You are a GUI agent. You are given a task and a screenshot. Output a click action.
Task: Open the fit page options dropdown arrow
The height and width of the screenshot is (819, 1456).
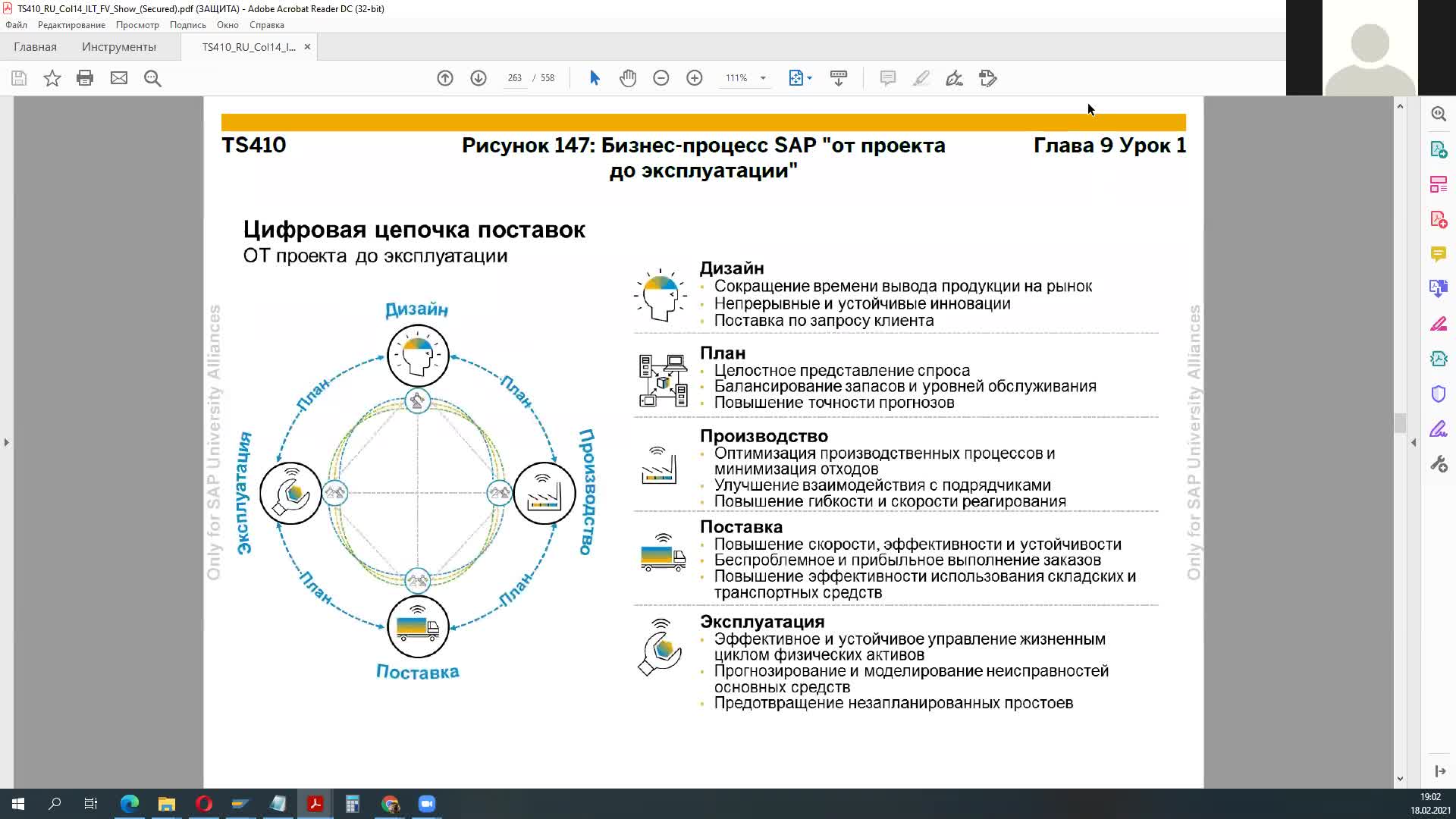coord(810,78)
